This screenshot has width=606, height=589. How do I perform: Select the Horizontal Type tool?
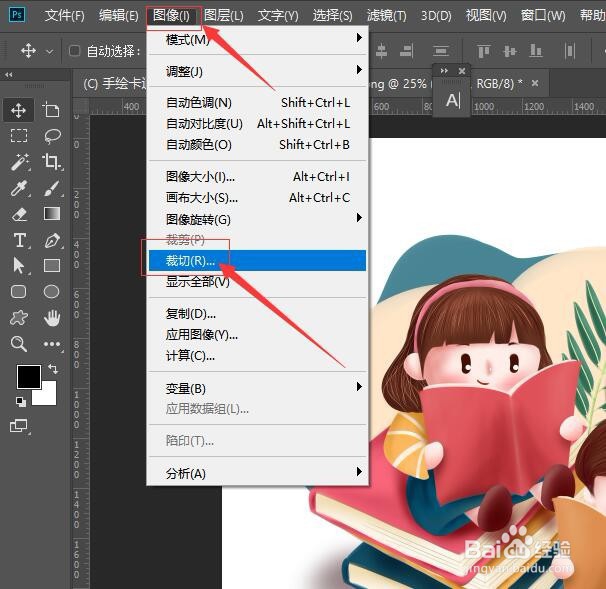(x=20, y=240)
